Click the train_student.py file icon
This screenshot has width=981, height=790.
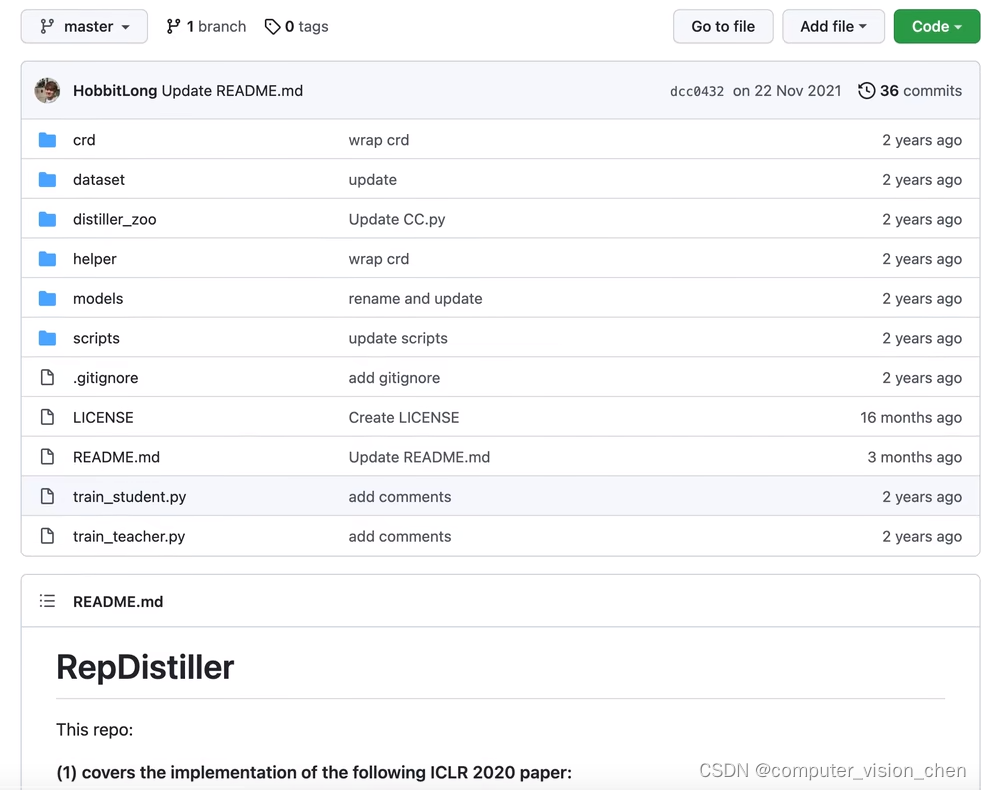click(x=48, y=496)
